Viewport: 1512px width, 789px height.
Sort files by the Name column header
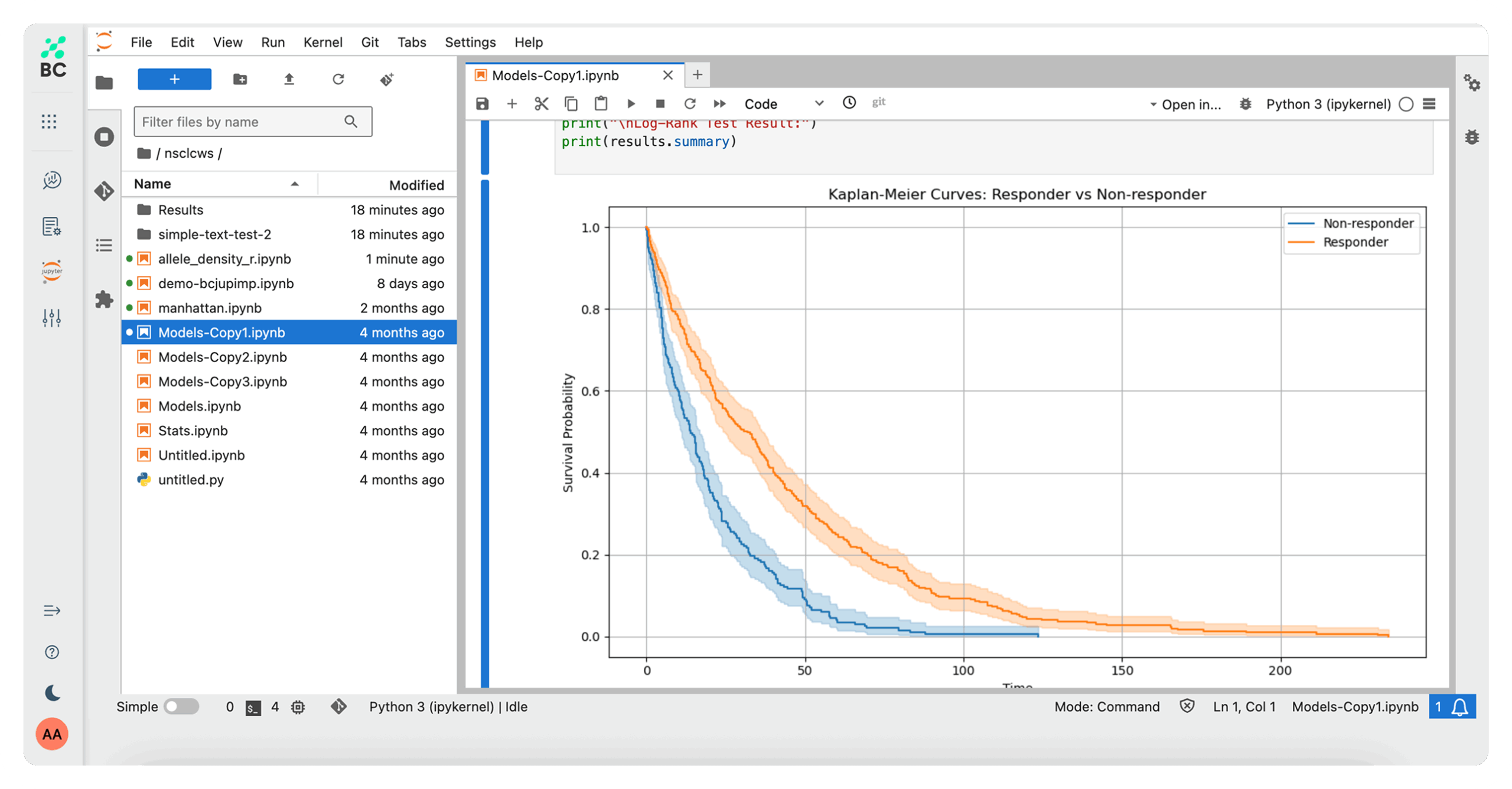(x=152, y=184)
